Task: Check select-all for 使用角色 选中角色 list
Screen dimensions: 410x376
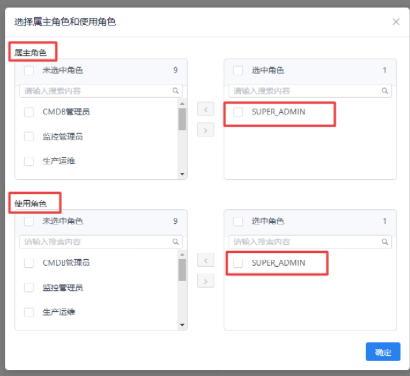Action: 238,221
